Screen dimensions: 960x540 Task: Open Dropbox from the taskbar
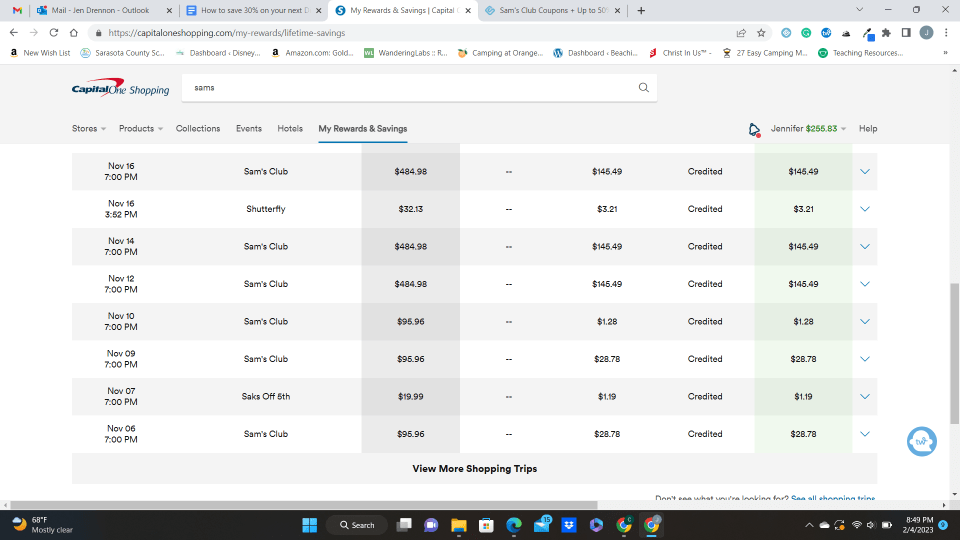(569, 525)
